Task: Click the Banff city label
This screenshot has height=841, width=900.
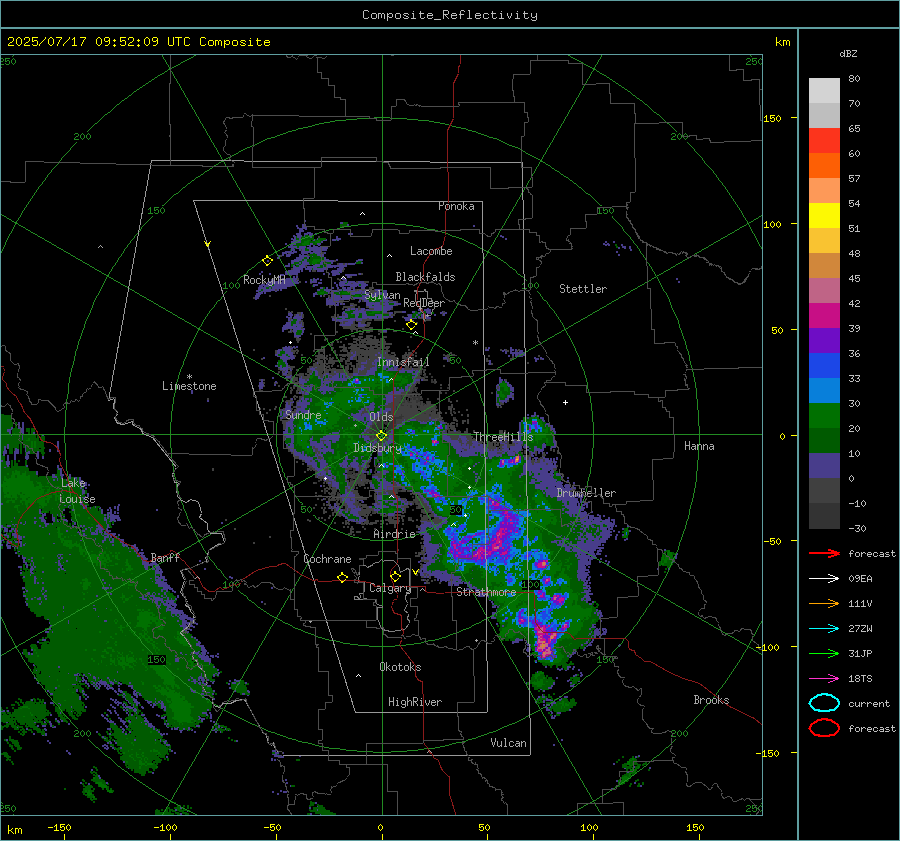Action: coord(165,557)
